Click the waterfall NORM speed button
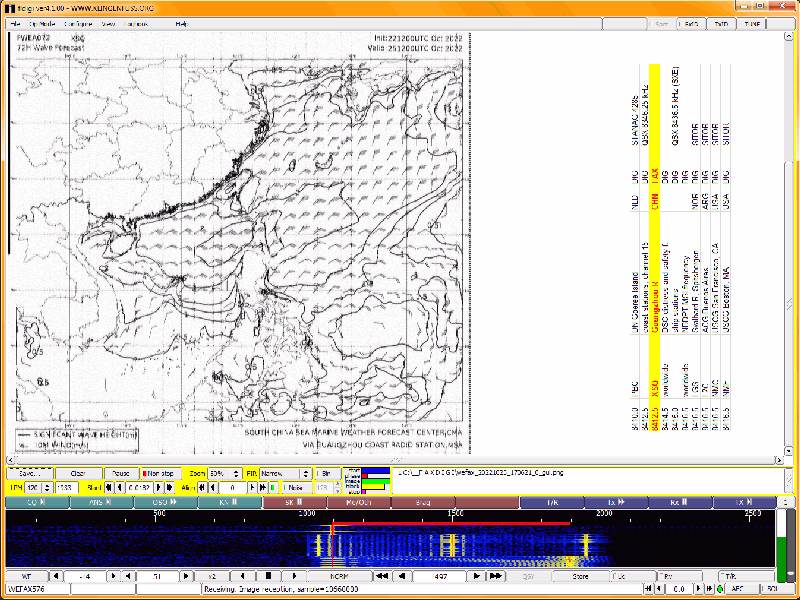The width and height of the screenshot is (800, 600). pos(338,576)
